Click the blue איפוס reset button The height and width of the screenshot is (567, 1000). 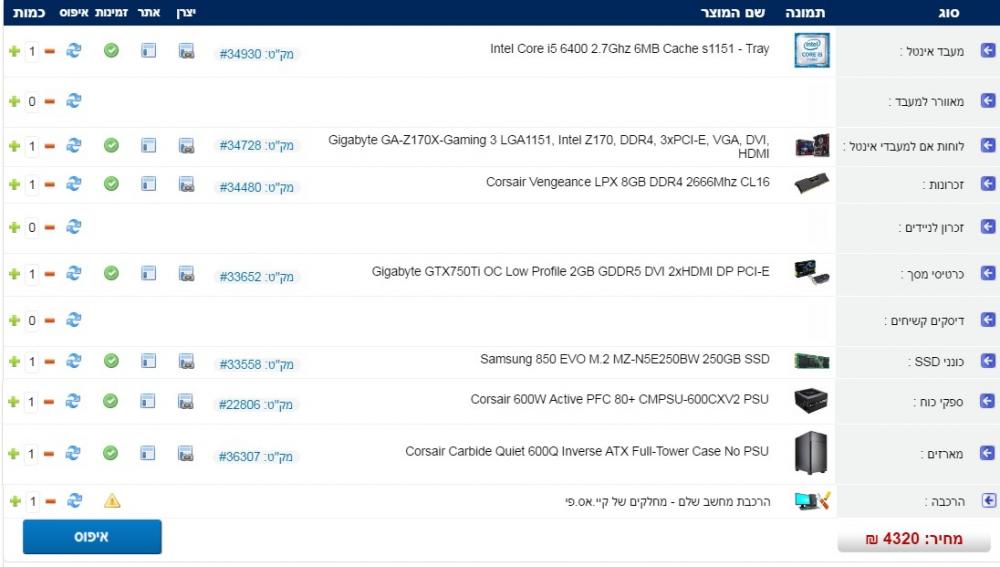coord(92,537)
